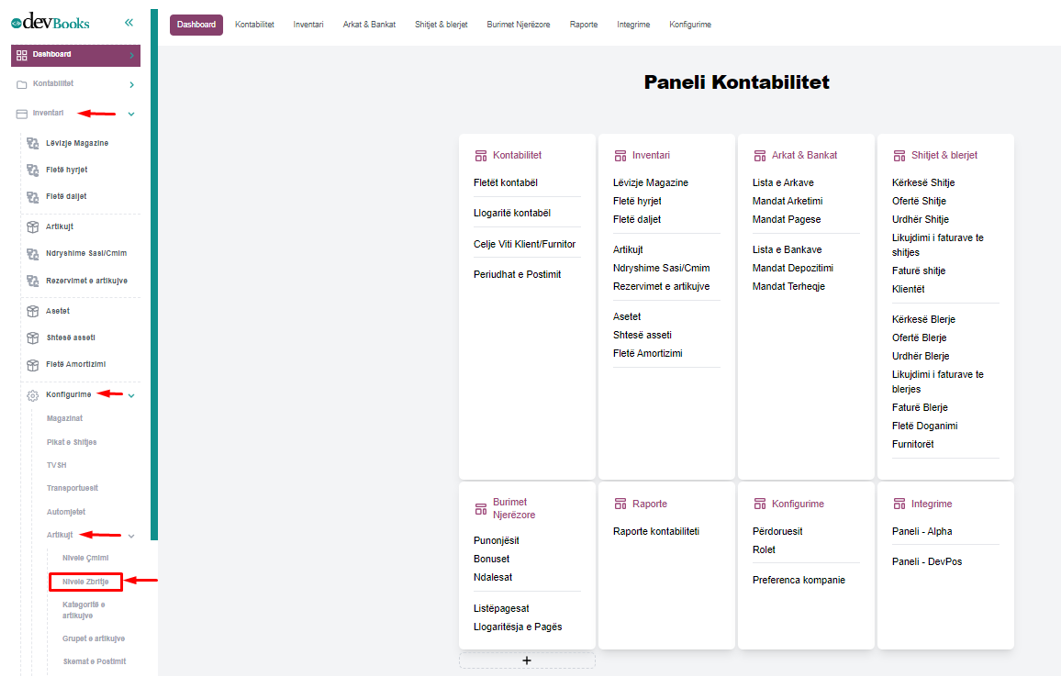Screen dimensions: 1063x676
Task: Collapse the Konfigurime sidebar chevron
Action: pyautogui.click(x=131, y=395)
